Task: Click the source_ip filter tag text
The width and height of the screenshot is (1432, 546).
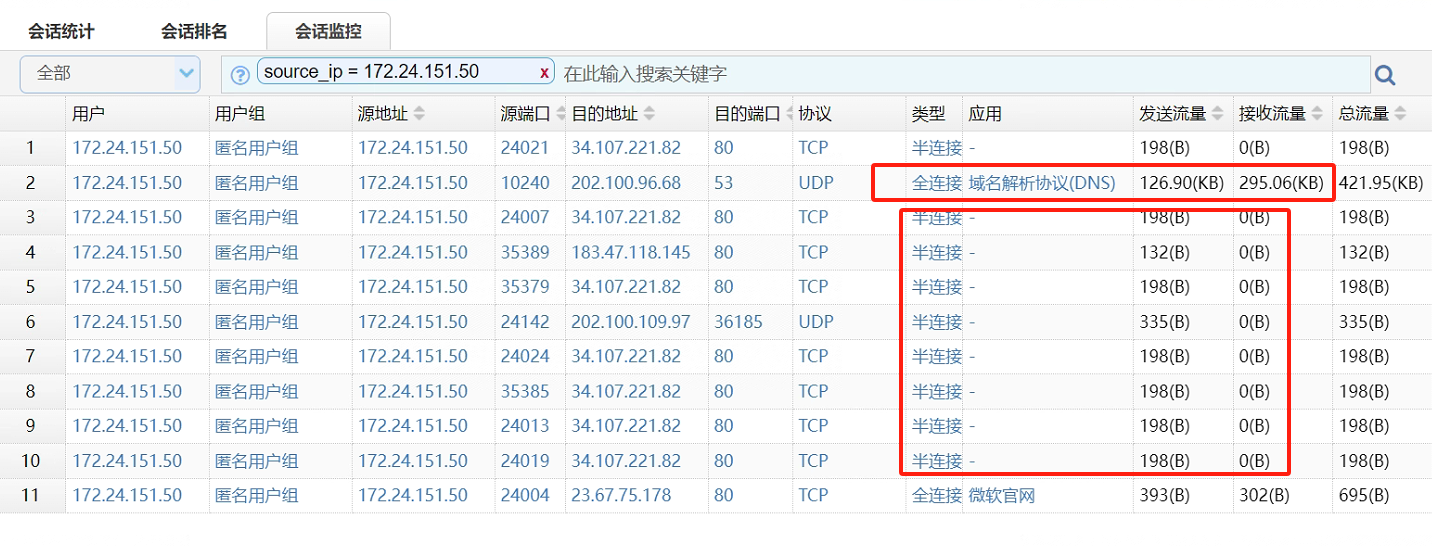Action: click(x=371, y=72)
